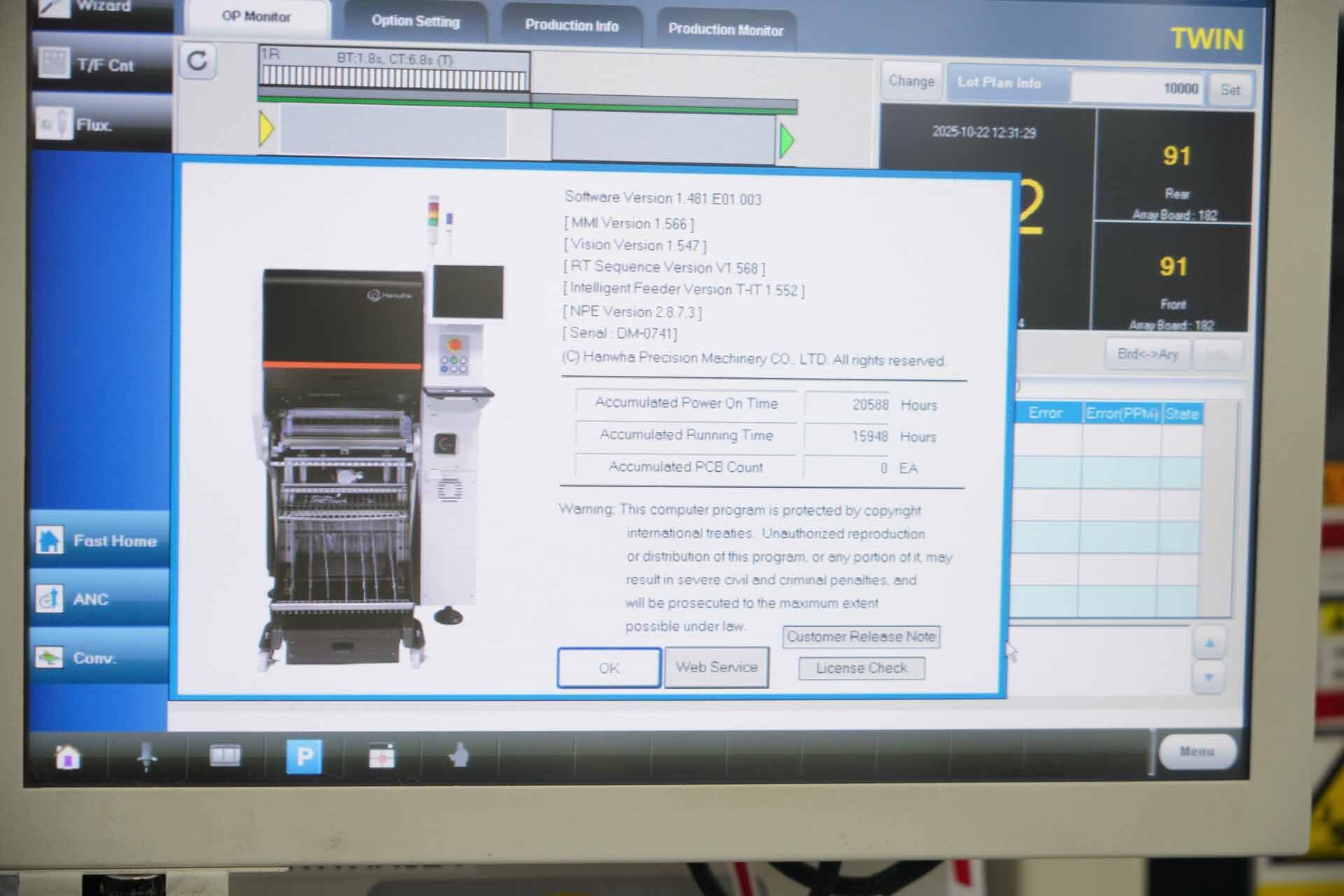Run a License Check
Screen dimensions: 1344x896
861,668
